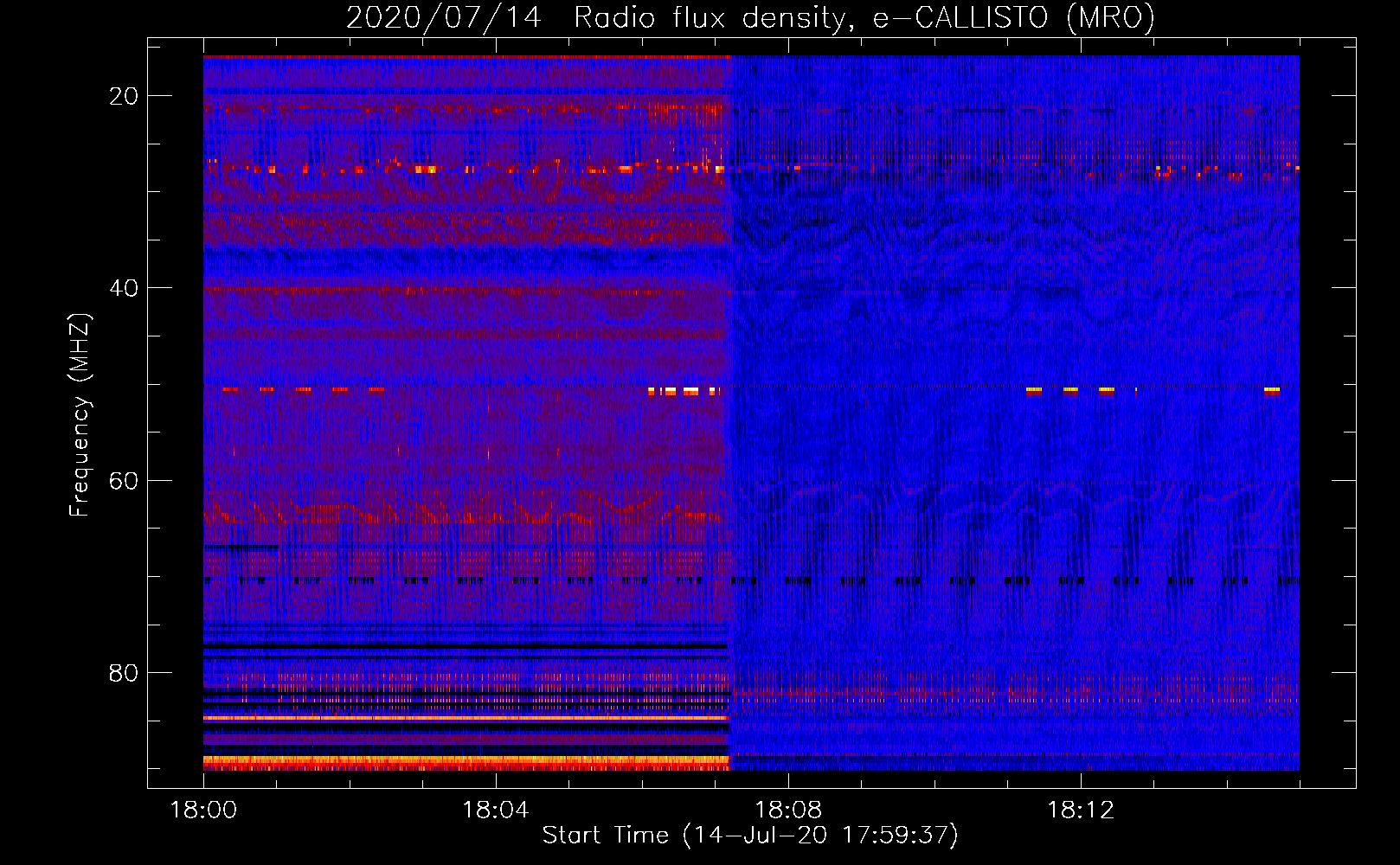Click the '18:12' time tick label

1081,811
